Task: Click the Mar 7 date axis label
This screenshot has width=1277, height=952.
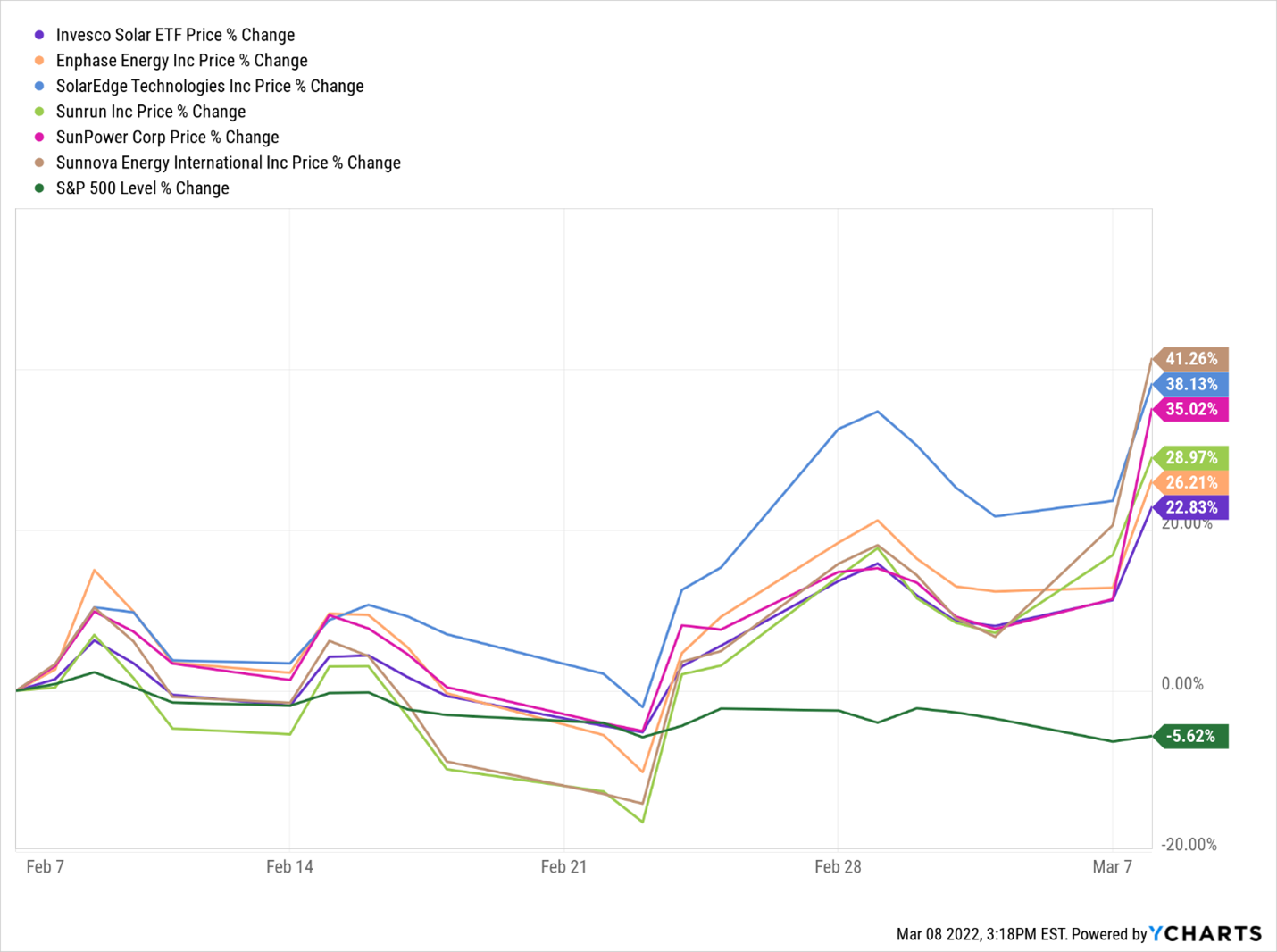Action: (x=1112, y=866)
